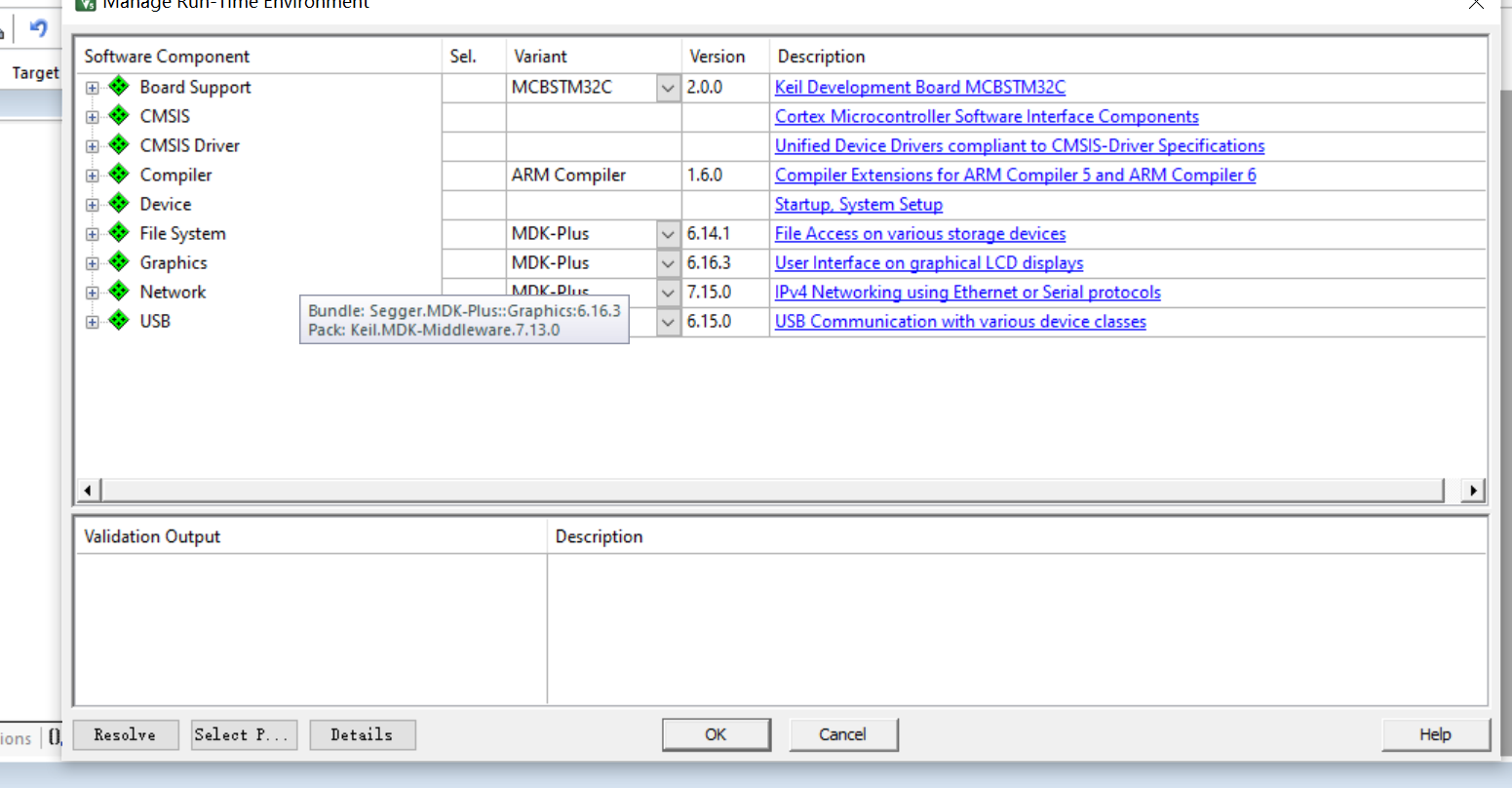Viewport: 1512px width, 788px height.
Task: Open the Network variant dropdown
Action: [x=668, y=293]
